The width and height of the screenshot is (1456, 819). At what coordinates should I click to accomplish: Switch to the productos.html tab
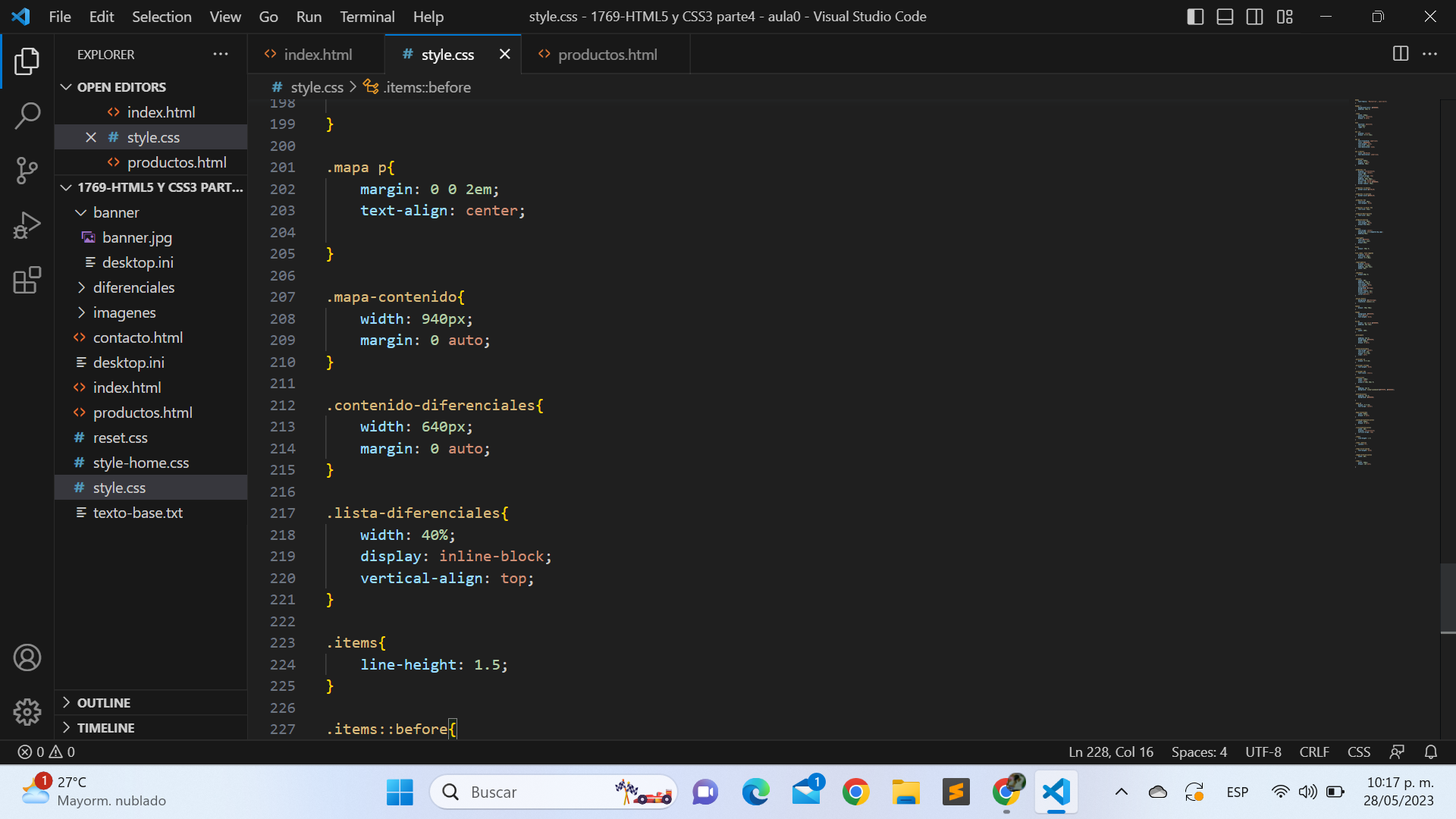(606, 54)
